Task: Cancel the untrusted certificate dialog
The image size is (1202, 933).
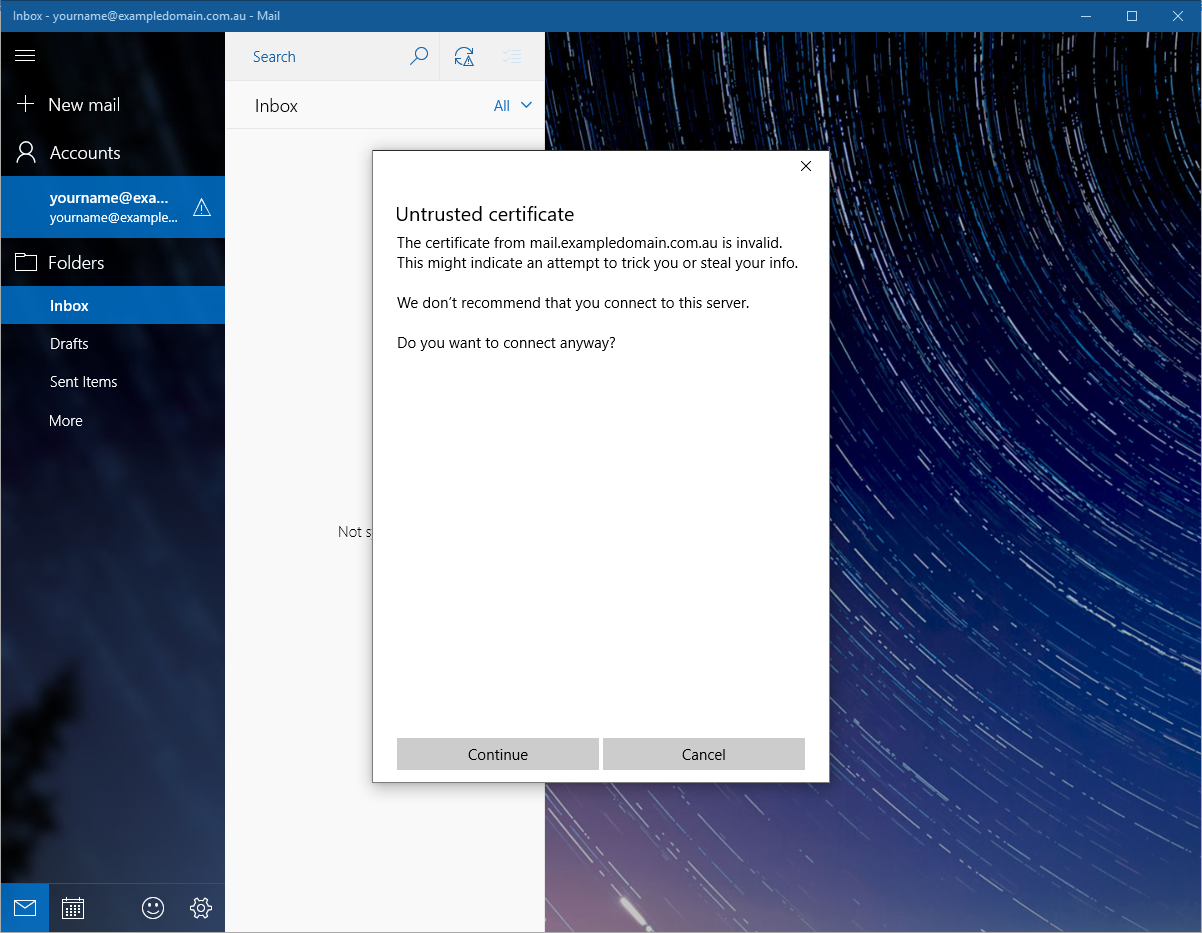Action: 703,754
